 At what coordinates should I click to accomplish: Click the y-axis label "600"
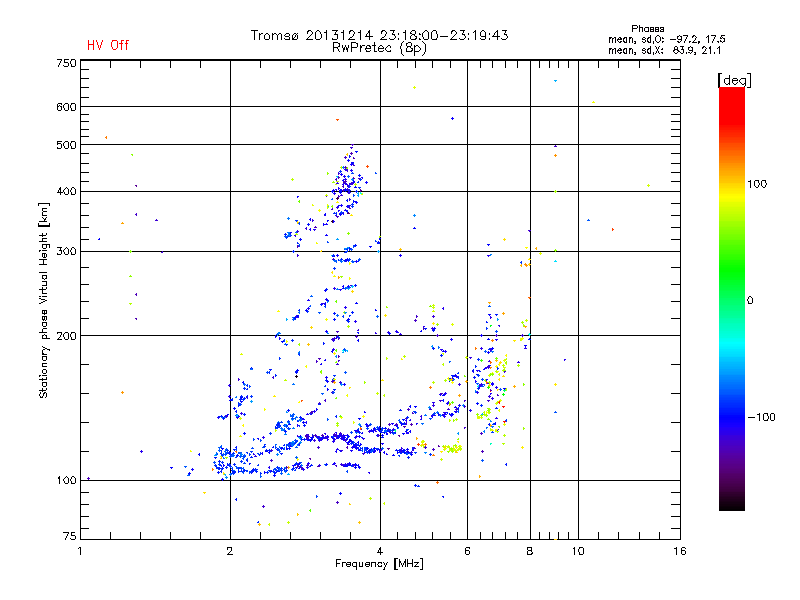(66, 107)
